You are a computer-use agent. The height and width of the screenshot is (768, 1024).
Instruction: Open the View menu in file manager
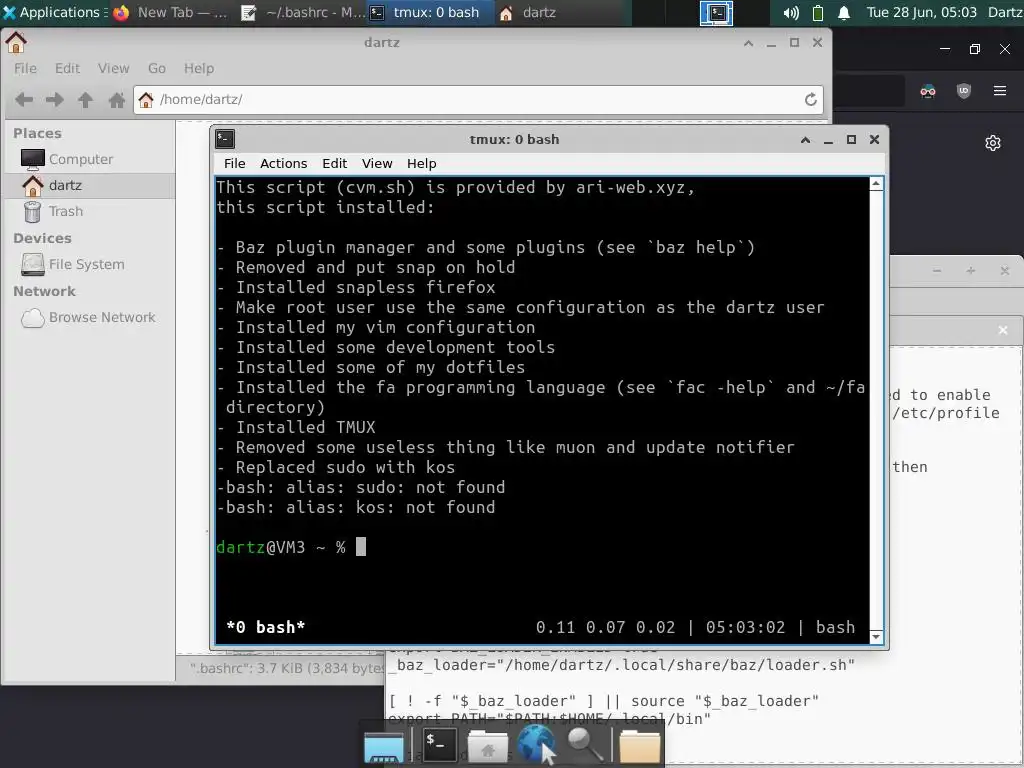pyautogui.click(x=114, y=68)
